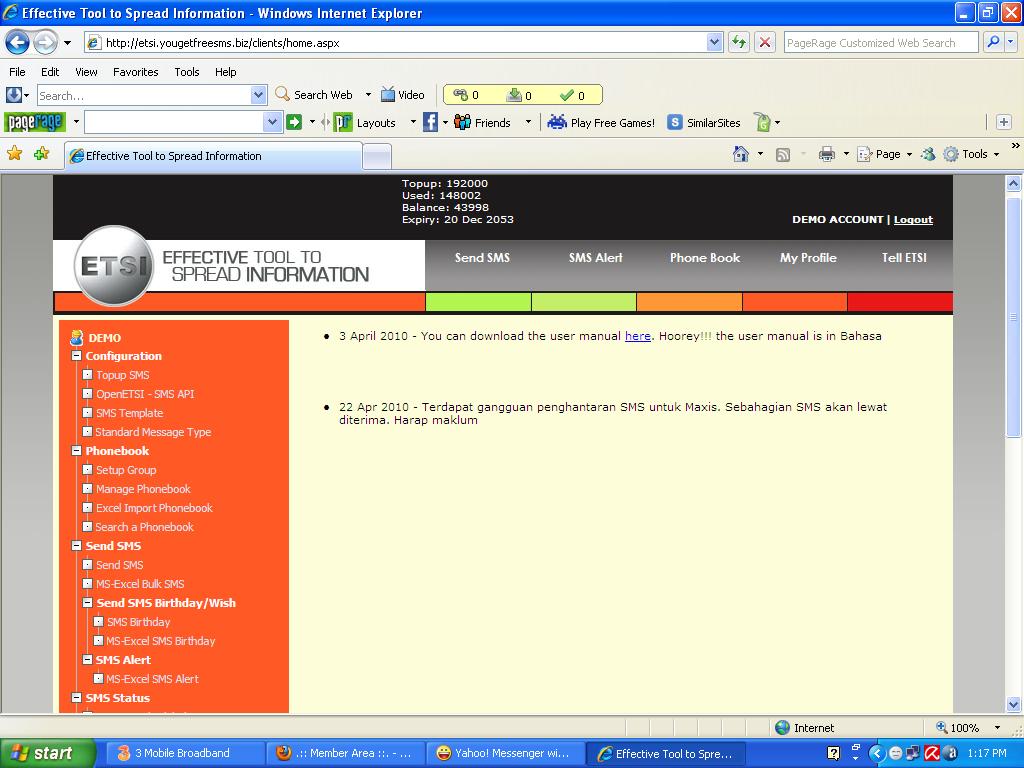This screenshot has height=768, width=1024.
Task: Open SimilarSites toolbar button
Action: click(704, 122)
